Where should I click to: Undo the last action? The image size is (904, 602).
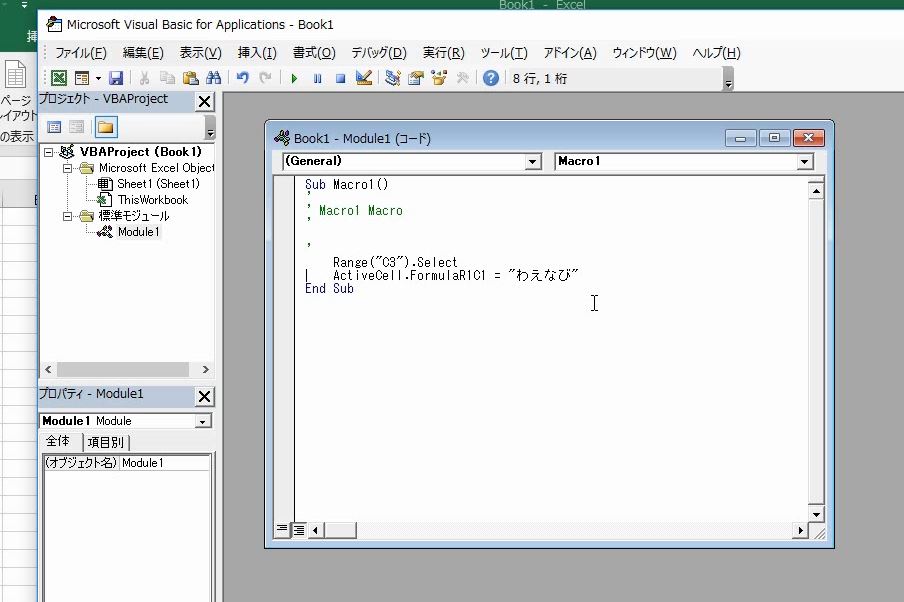243,78
